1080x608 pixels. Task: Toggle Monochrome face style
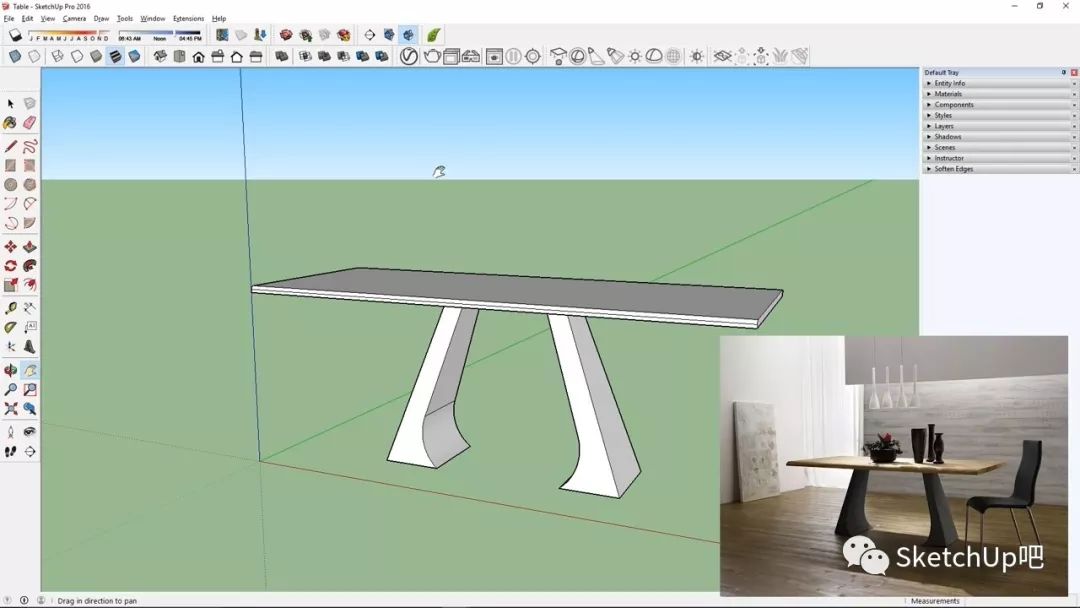(134, 57)
